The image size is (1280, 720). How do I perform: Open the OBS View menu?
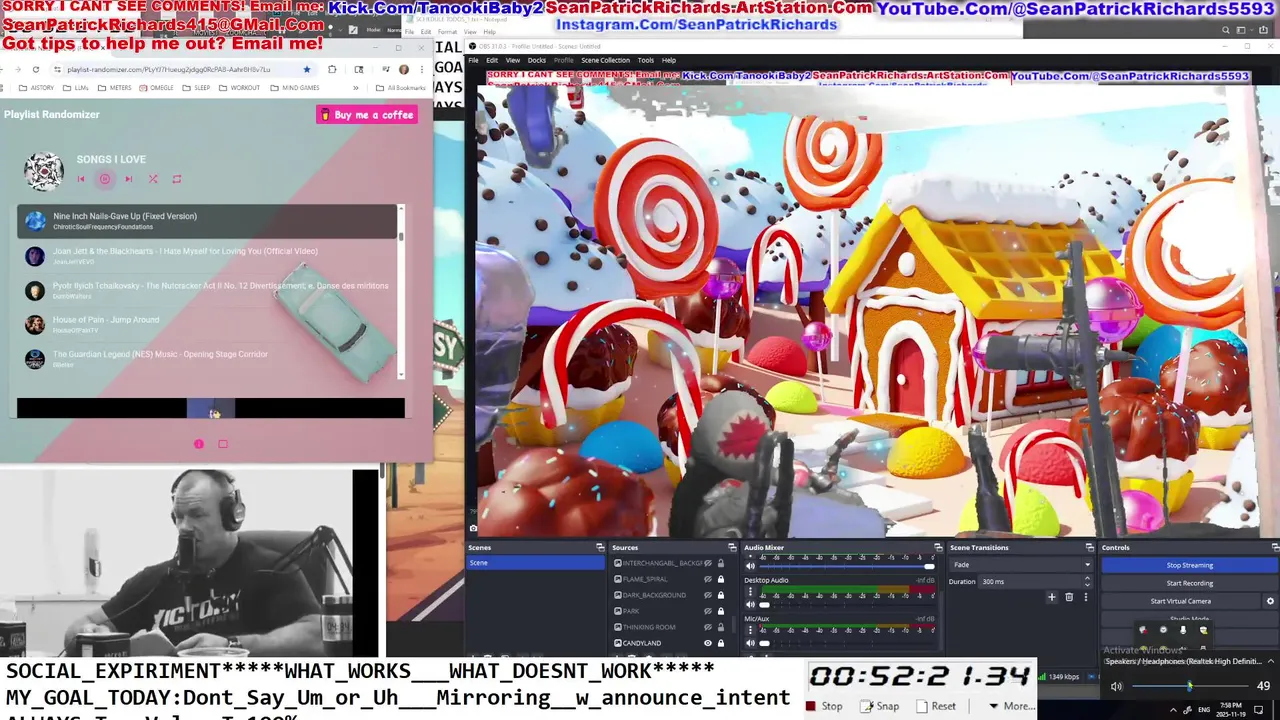coord(512,60)
